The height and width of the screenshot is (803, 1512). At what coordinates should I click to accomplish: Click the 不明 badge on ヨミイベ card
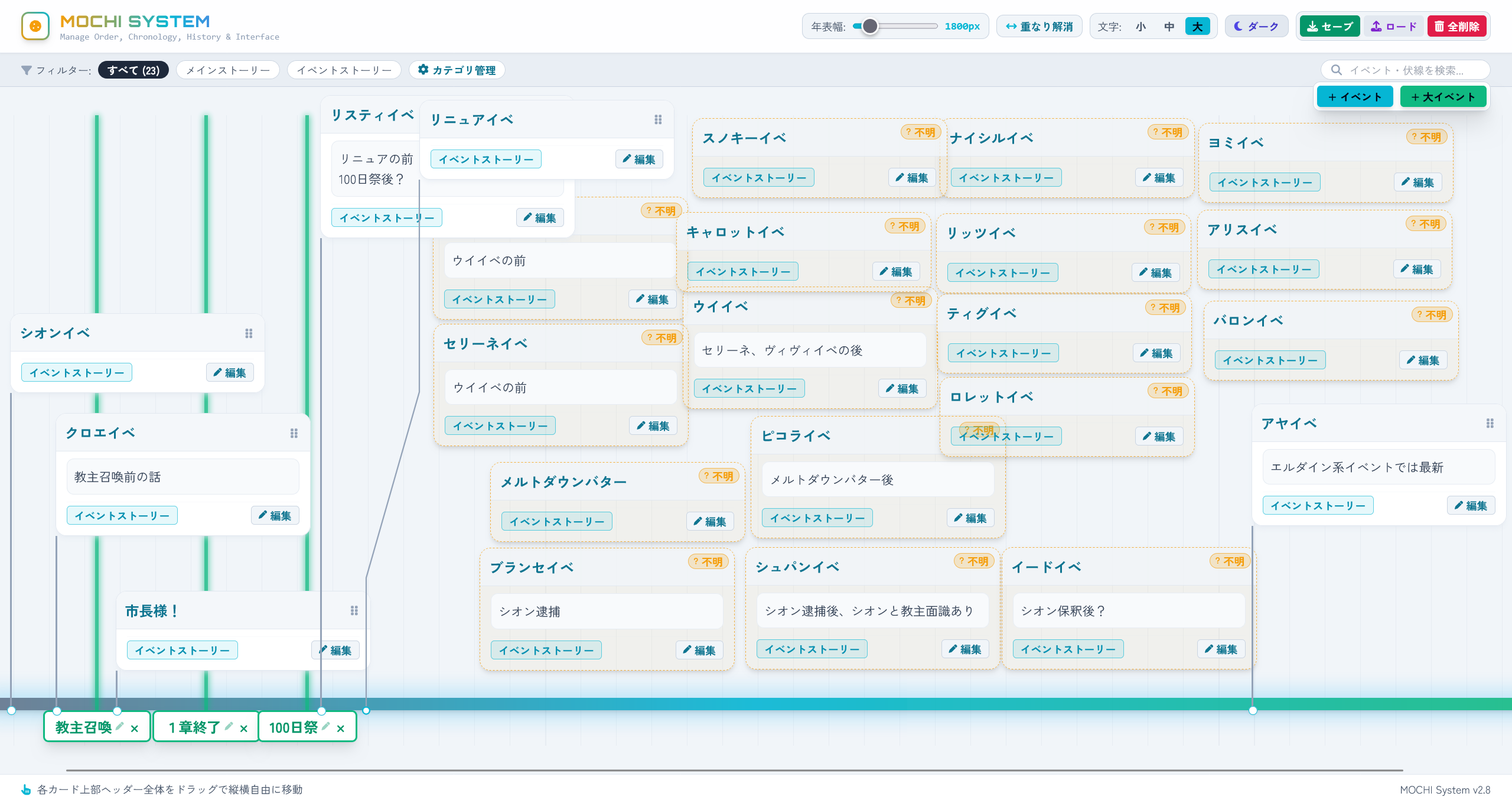1426,136
